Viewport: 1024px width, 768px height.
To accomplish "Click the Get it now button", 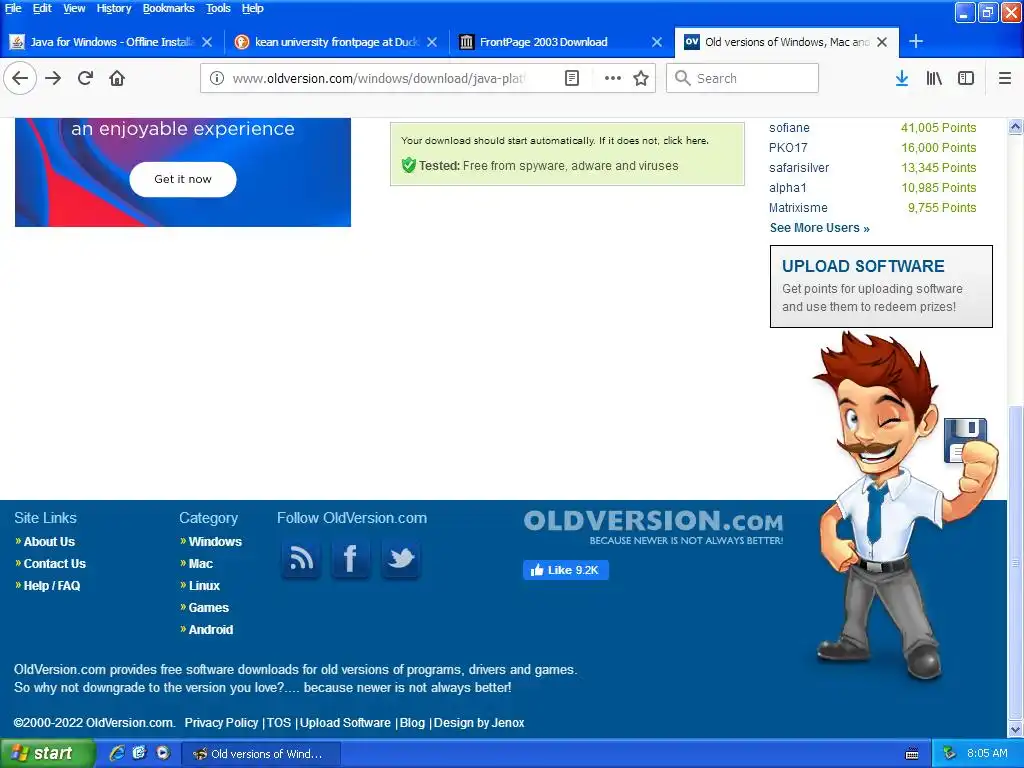I will click(x=183, y=179).
